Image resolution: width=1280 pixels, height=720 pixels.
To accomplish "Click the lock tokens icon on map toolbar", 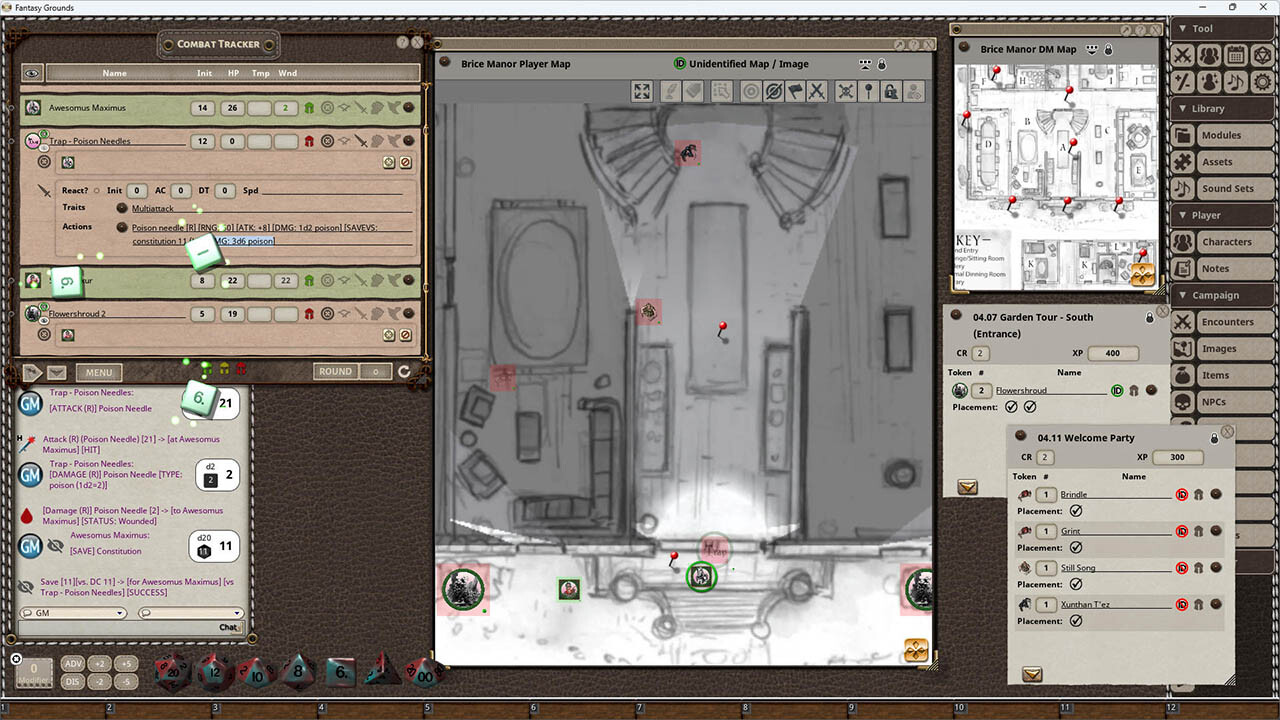I will tap(891, 91).
